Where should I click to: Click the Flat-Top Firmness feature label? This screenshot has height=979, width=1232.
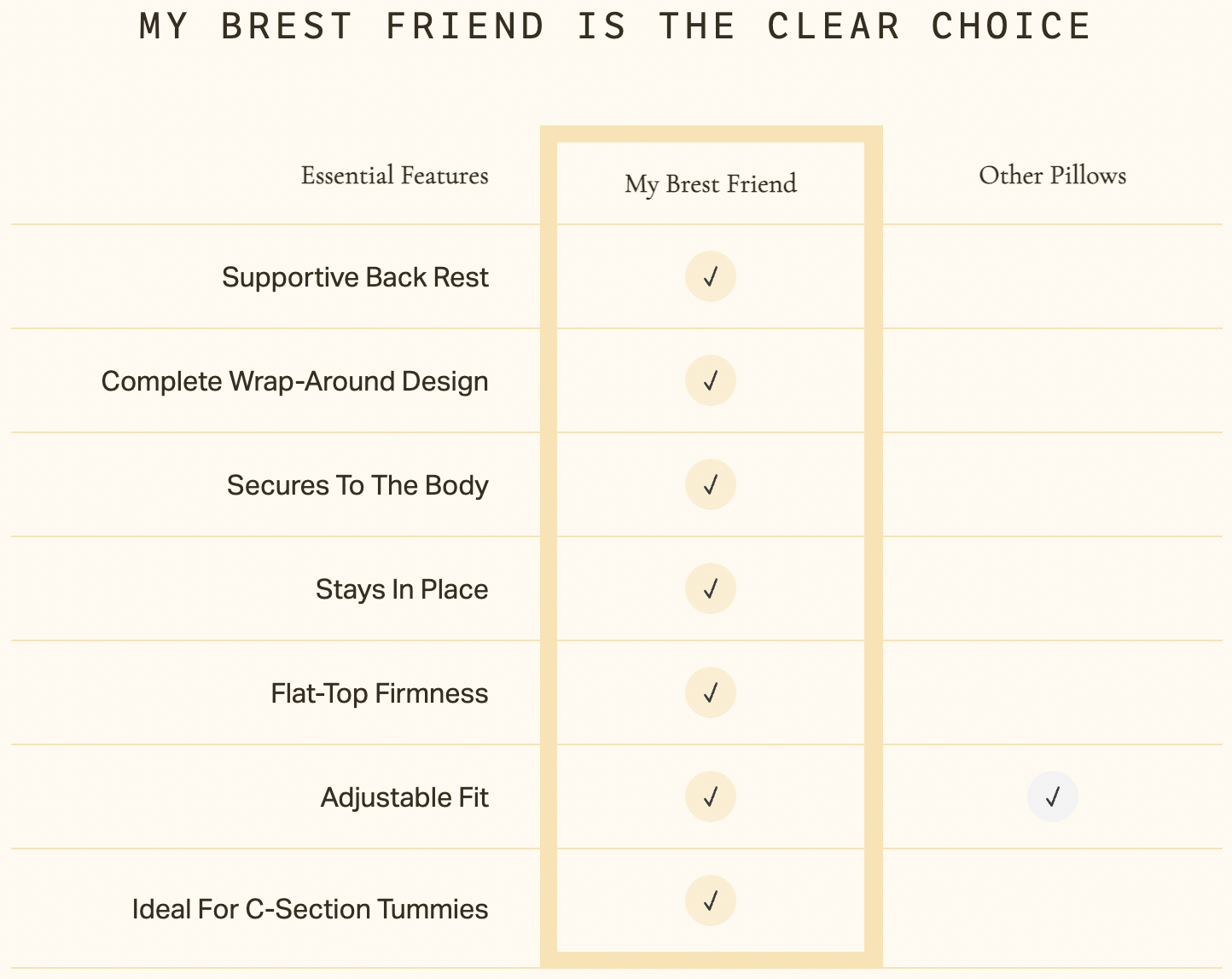pos(380,693)
